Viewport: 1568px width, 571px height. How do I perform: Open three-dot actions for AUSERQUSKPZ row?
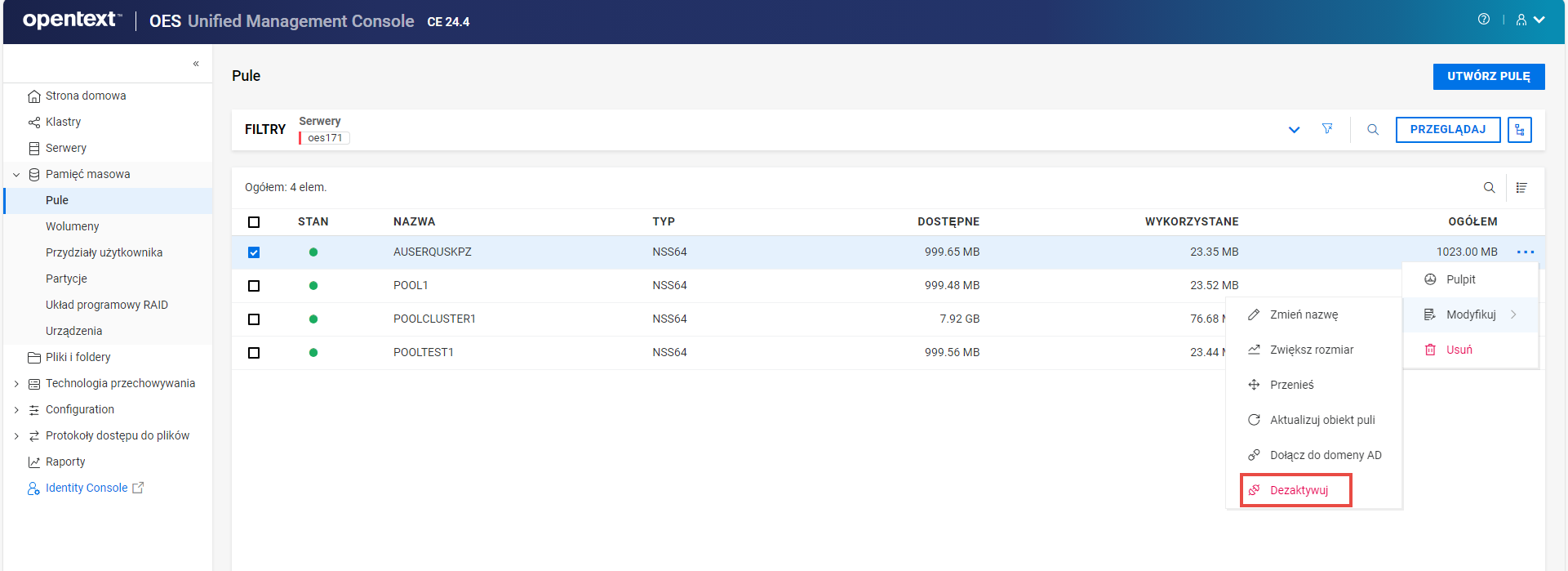tap(1525, 252)
